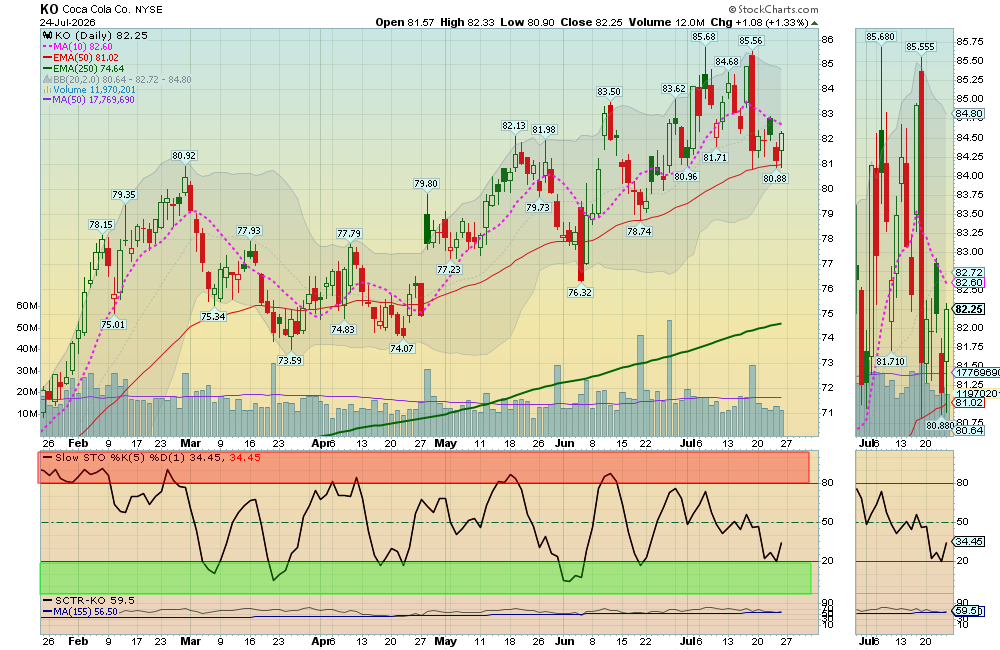Click the purple volume MA(50) legend swatch
Viewport: 1000px width, 650px height.
coord(47,100)
